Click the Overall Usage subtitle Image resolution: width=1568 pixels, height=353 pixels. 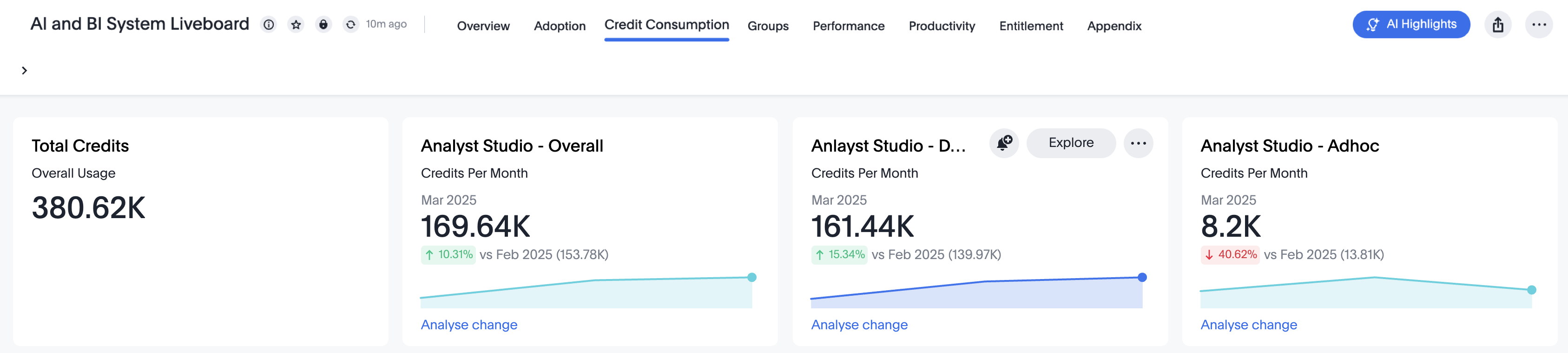73,173
